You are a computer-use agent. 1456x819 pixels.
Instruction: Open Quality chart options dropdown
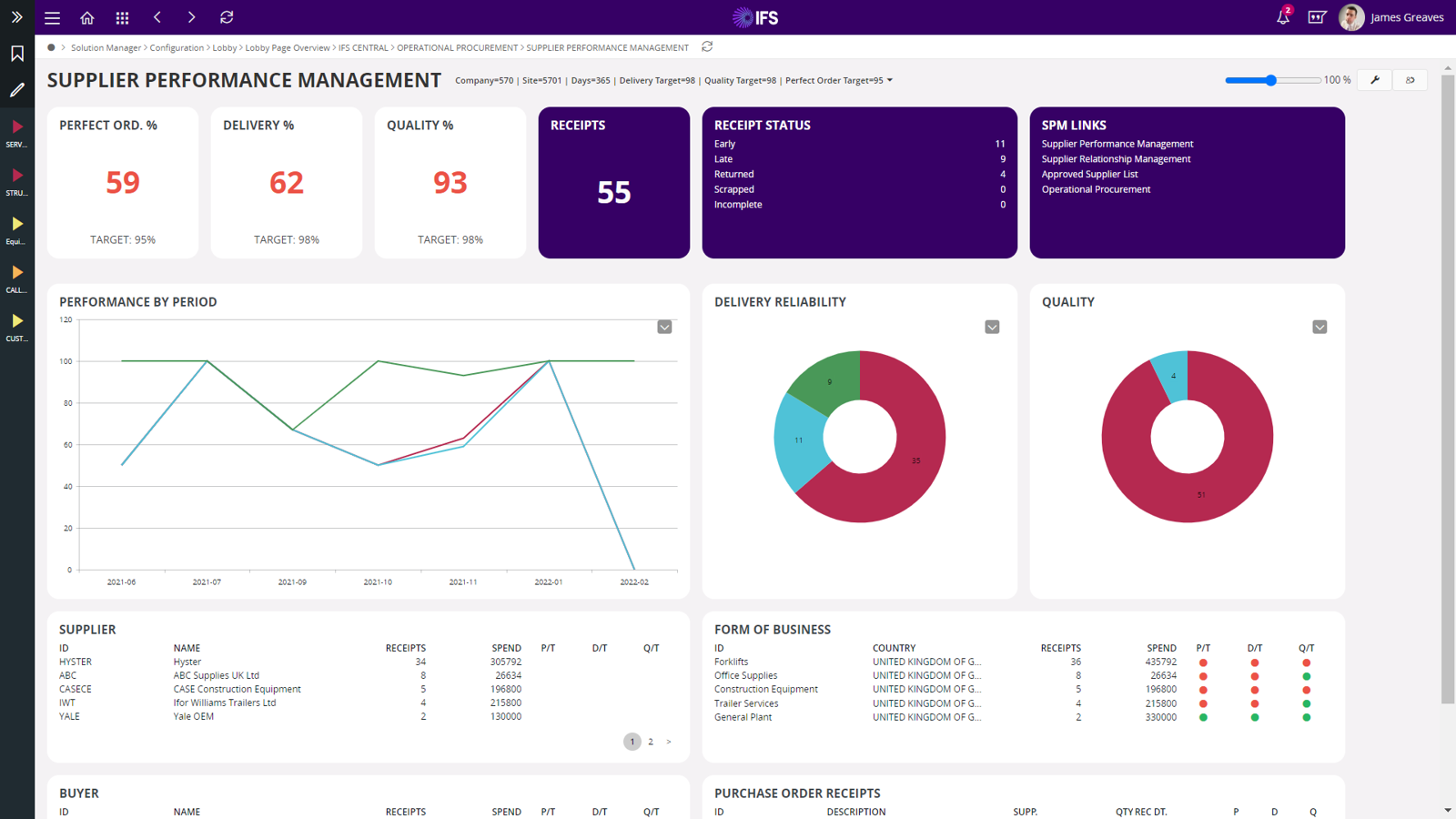pos(1319,327)
